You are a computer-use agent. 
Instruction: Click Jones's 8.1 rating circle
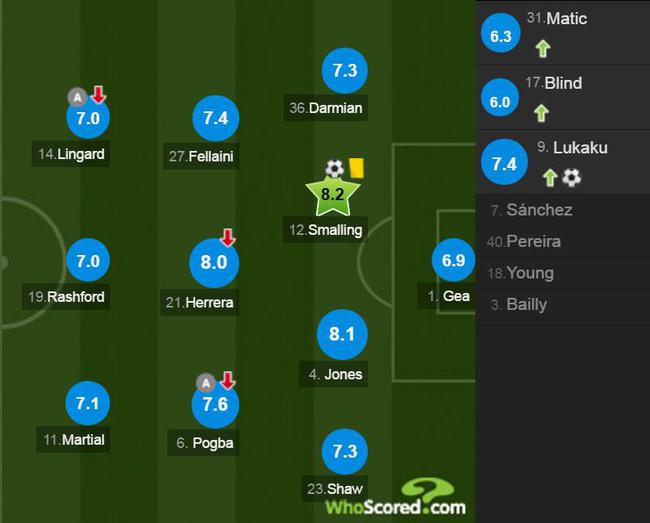(342, 334)
